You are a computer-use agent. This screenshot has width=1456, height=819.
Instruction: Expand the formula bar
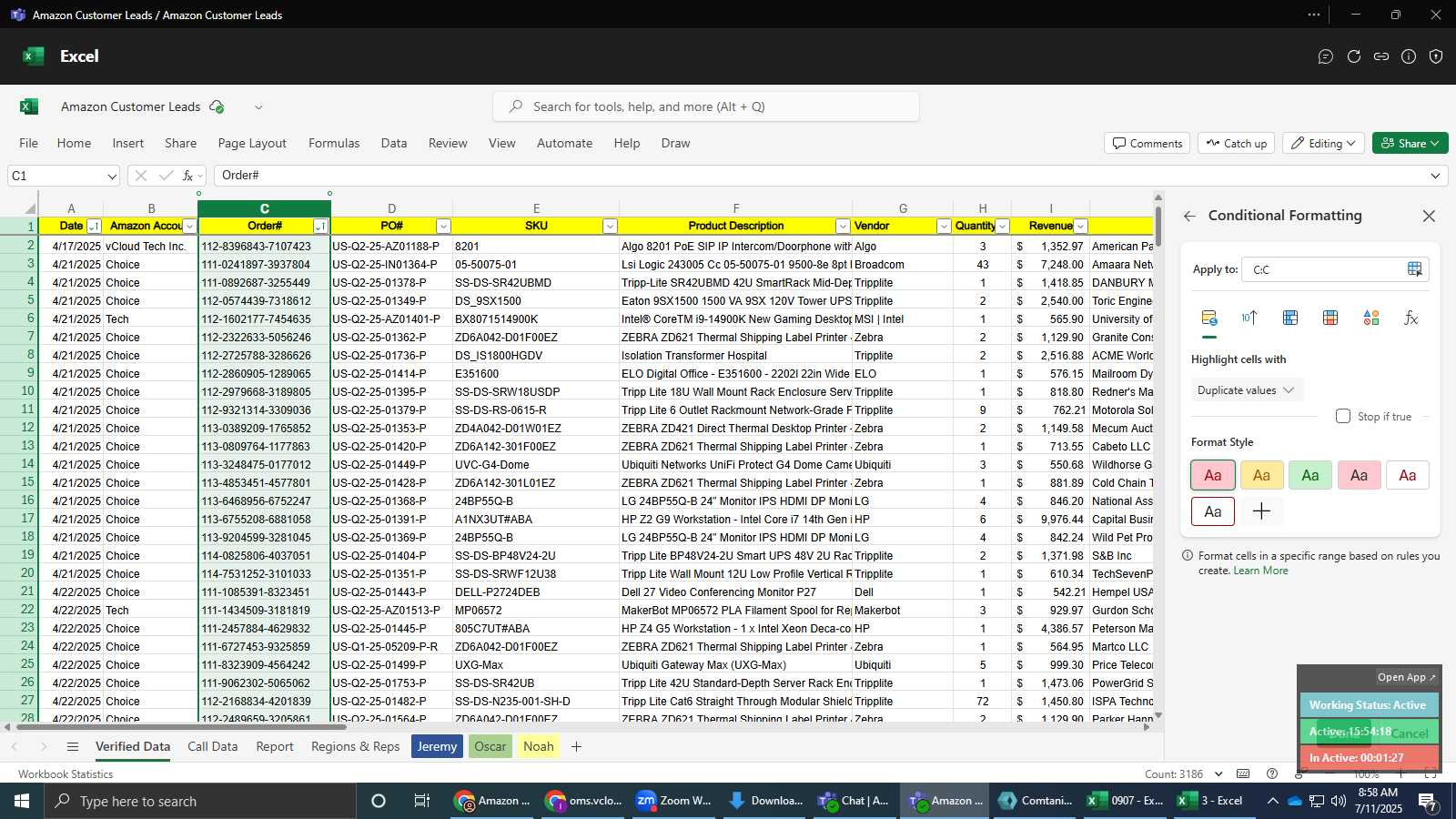(x=1435, y=176)
